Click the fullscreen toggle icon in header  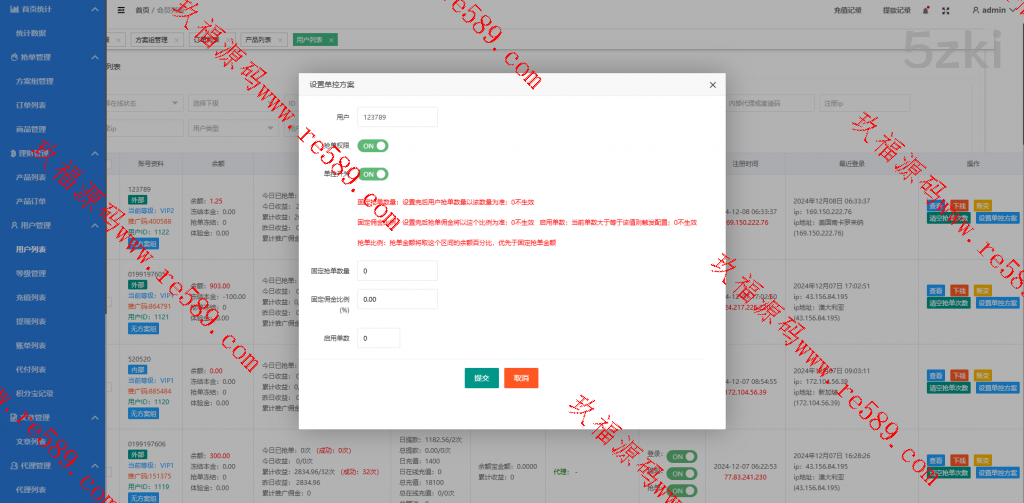[946, 10]
